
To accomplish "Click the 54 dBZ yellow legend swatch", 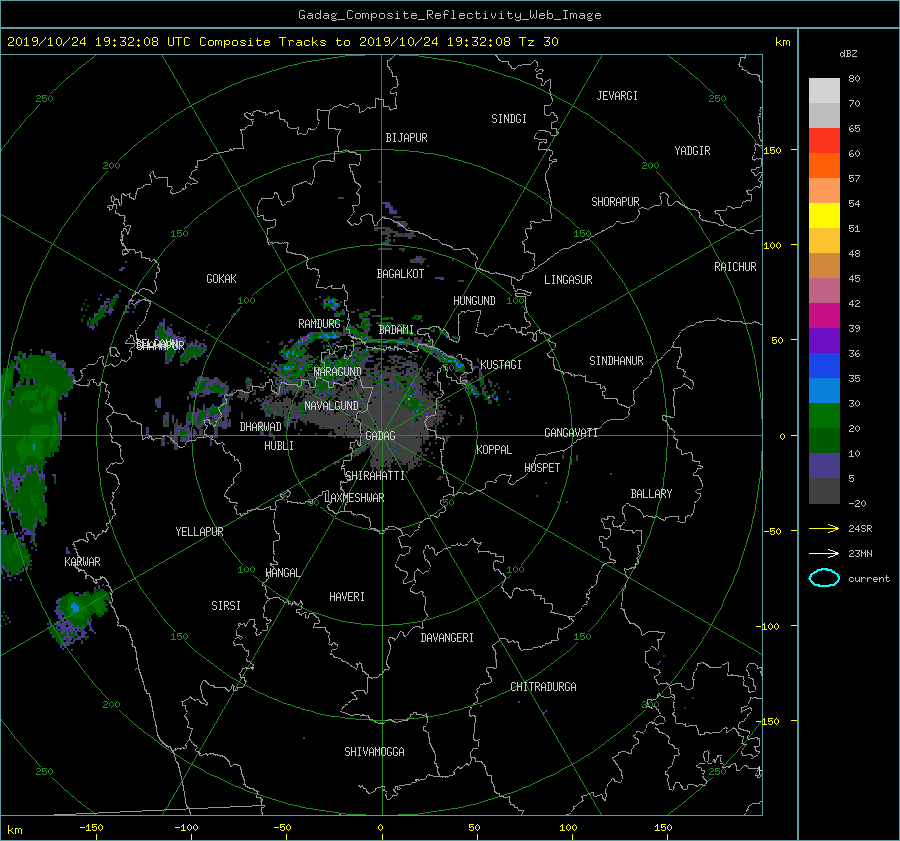I will (x=824, y=215).
